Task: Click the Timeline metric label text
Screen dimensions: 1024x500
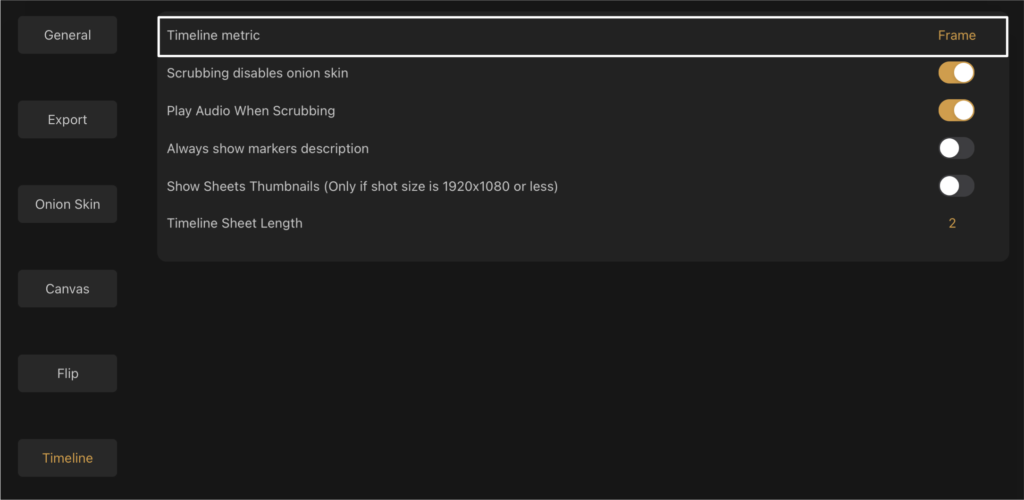Action: (x=213, y=35)
